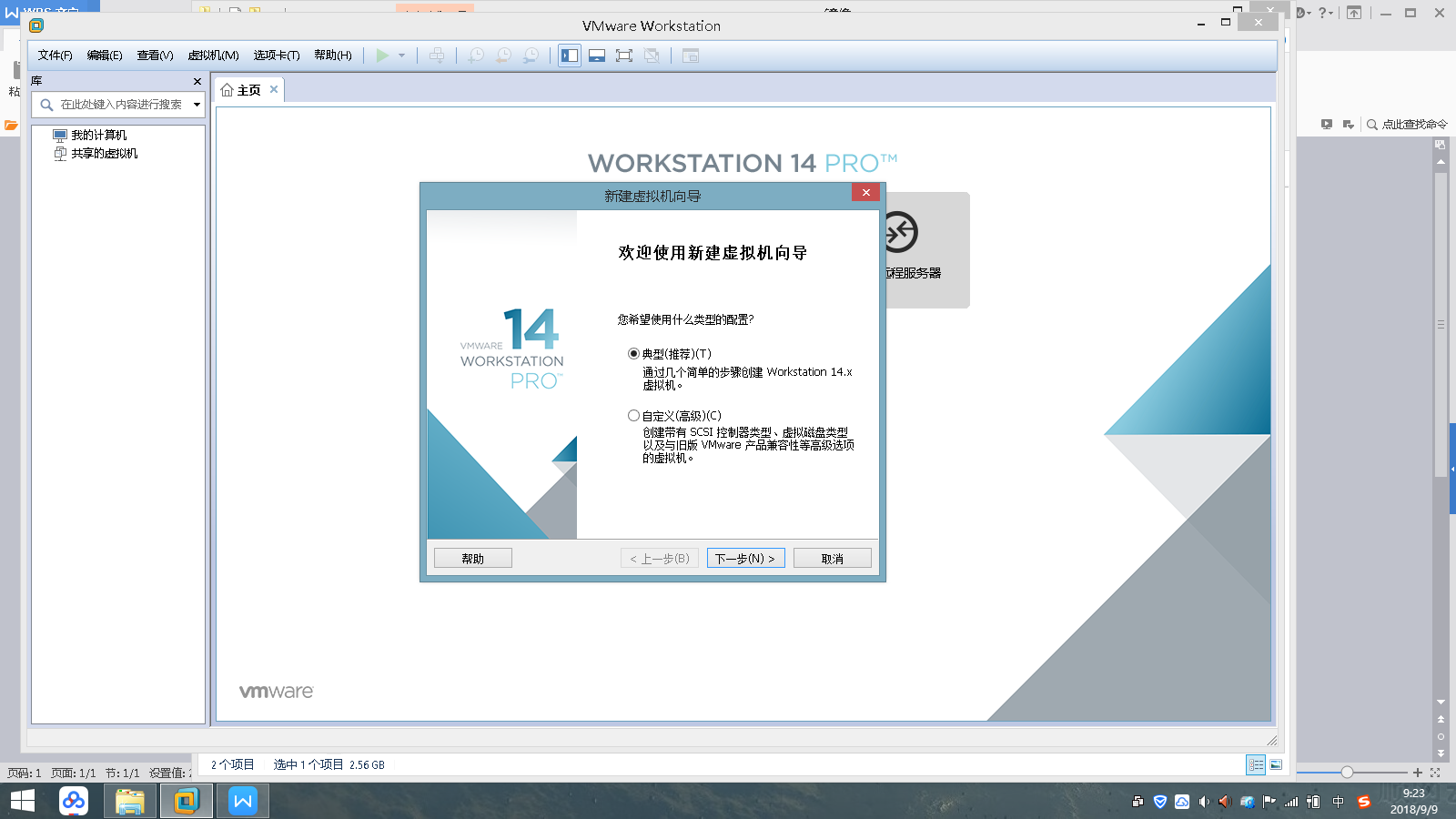Open the 文件(F) menu
The width and height of the screenshot is (1456, 819).
point(55,56)
